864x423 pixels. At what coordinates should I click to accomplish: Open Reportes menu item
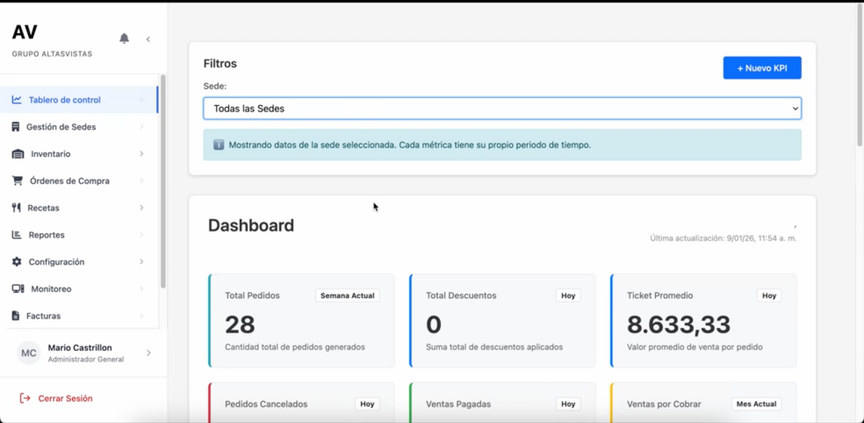79,235
